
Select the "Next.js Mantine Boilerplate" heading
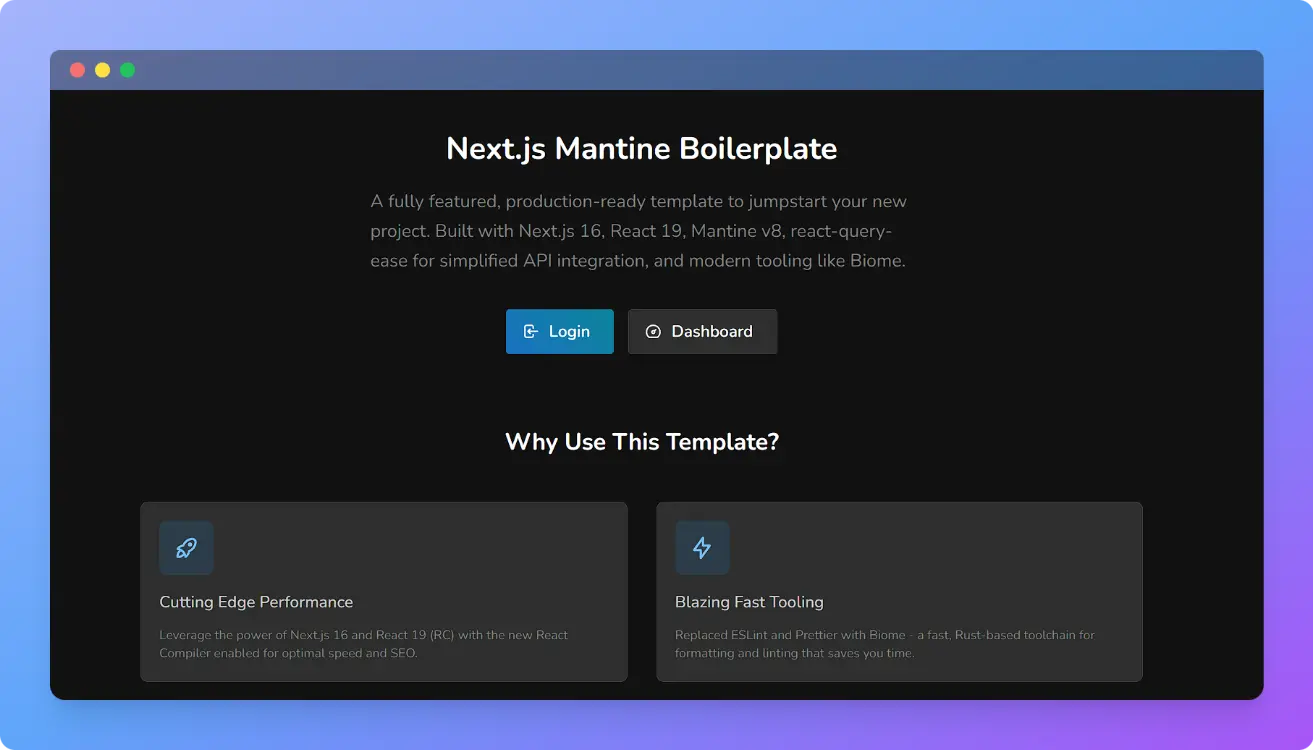pos(642,148)
